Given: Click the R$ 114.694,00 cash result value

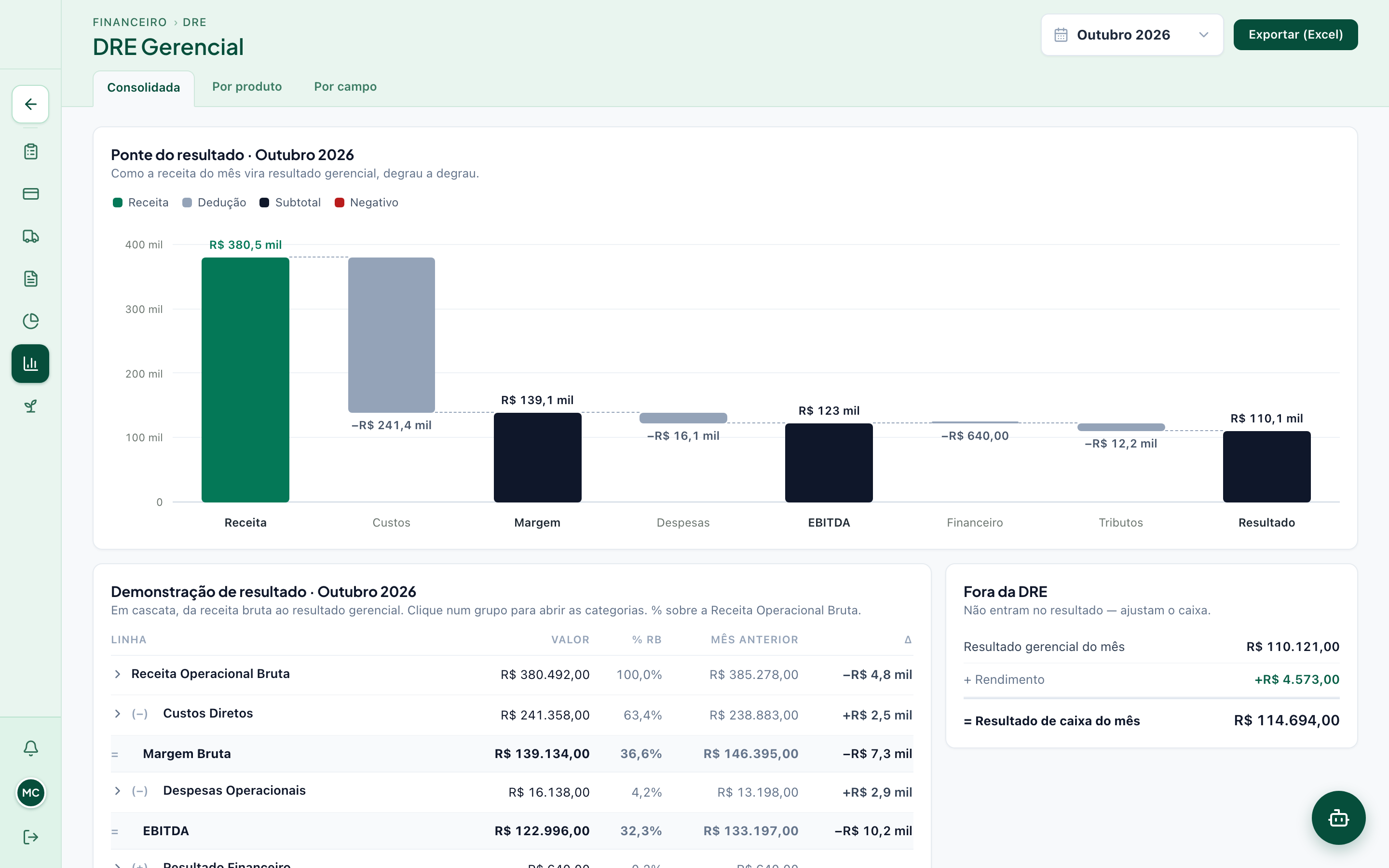Looking at the screenshot, I should [1286, 720].
